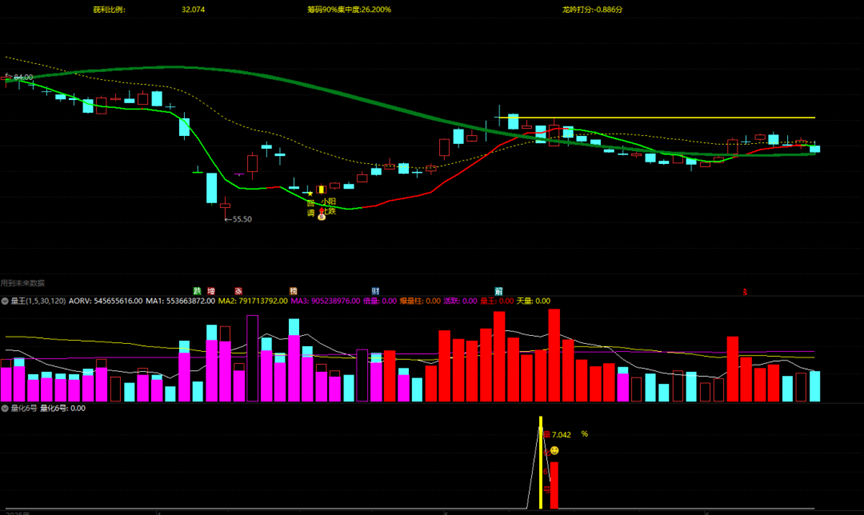The width and height of the screenshot is (864, 515).
Task: Click the yellow 小阳 signal label
Action: (328, 202)
